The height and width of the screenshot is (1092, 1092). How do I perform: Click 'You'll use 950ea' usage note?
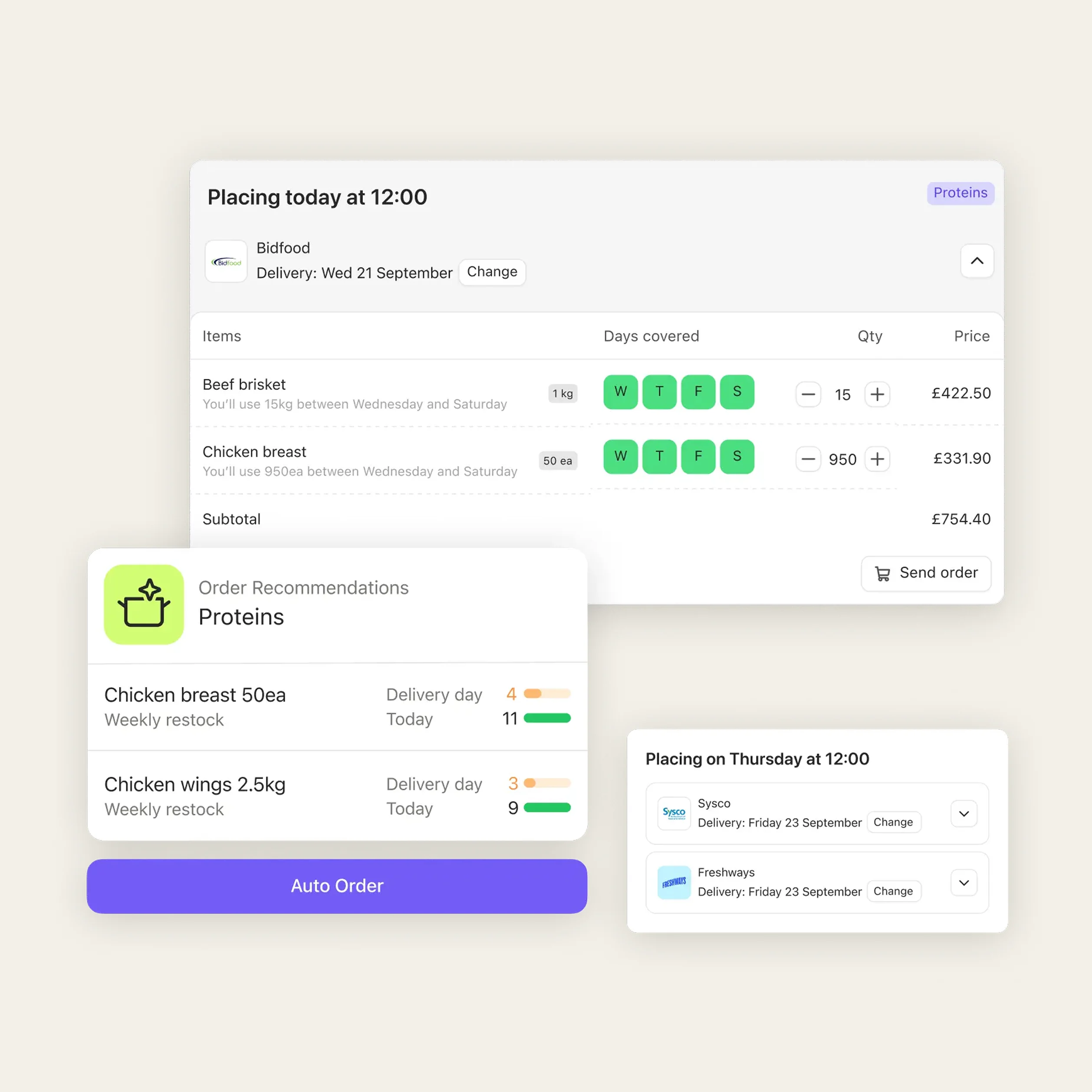click(x=360, y=471)
